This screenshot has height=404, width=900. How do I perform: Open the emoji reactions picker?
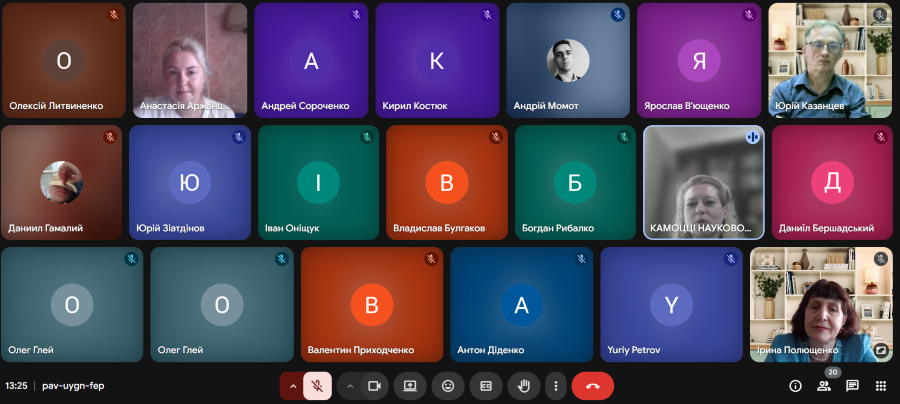click(x=448, y=385)
